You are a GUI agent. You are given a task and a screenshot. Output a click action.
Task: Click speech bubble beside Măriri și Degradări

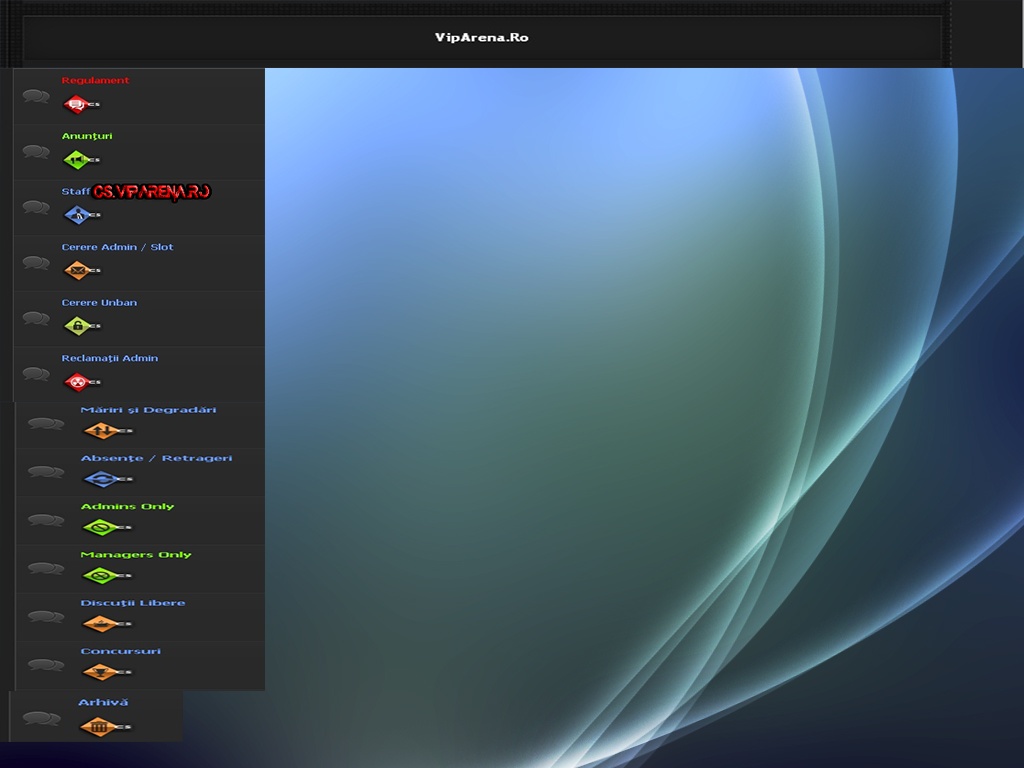[46, 424]
